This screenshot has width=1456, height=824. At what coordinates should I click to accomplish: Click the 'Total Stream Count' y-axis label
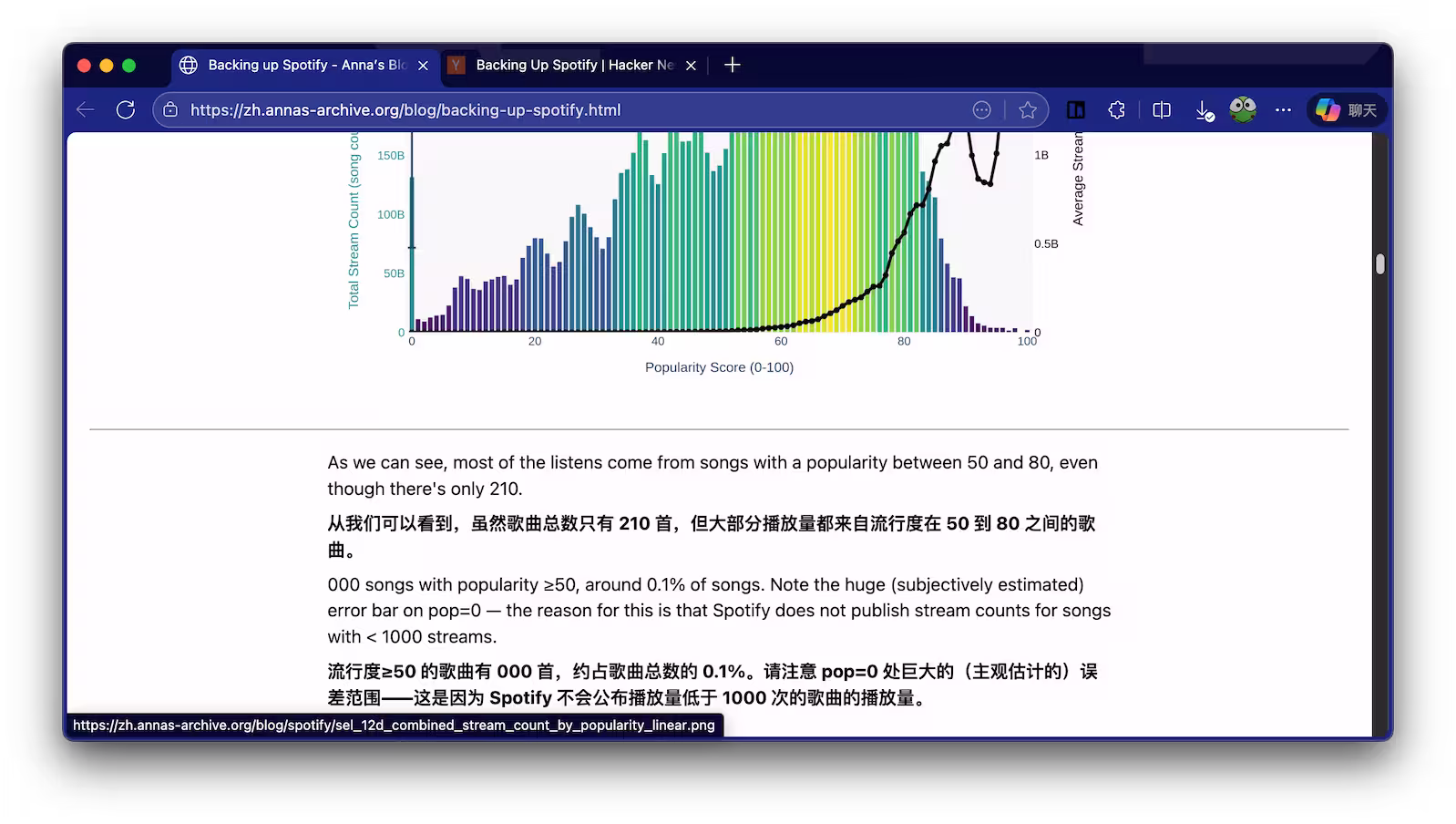(x=354, y=222)
